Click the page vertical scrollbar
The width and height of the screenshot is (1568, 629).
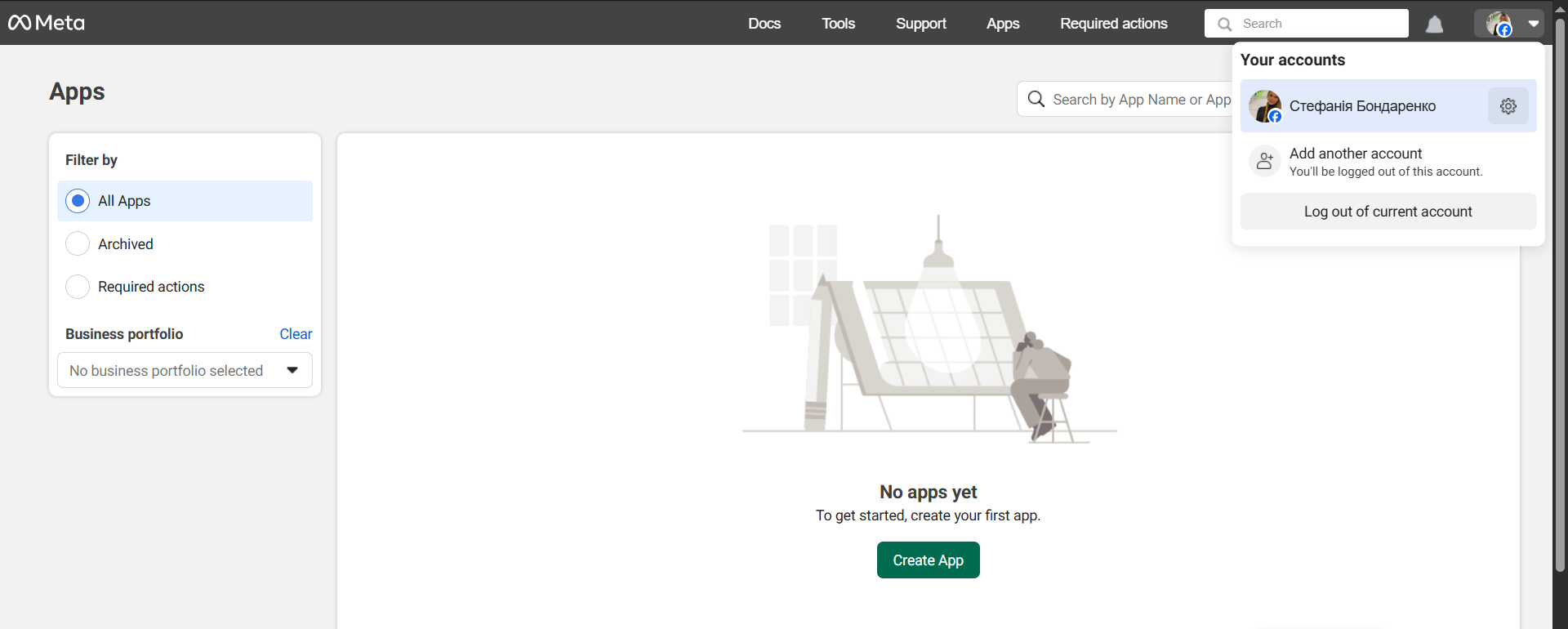tap(1560, 294)
